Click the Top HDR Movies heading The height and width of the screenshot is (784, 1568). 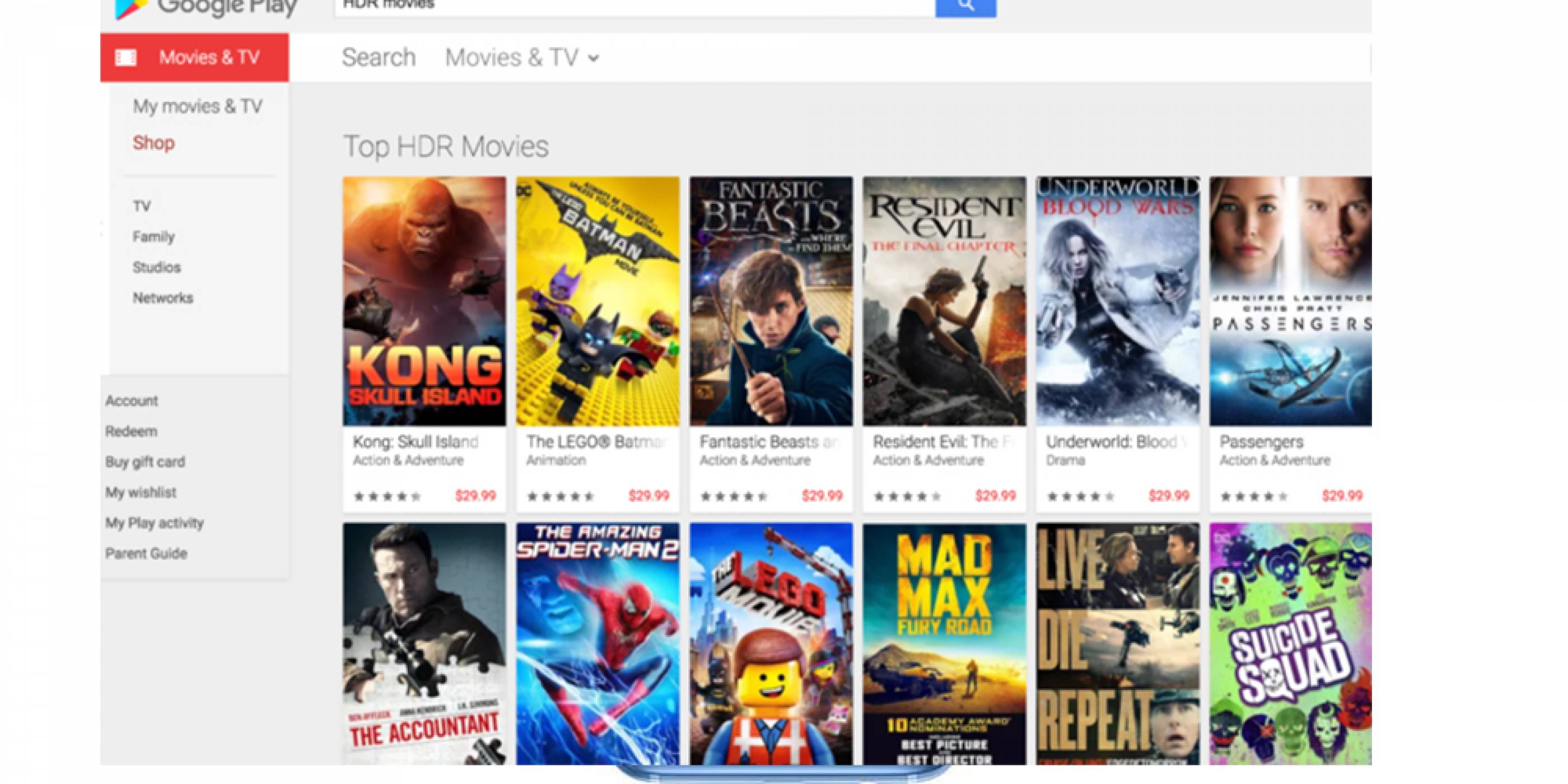click(x=446, y=146)
